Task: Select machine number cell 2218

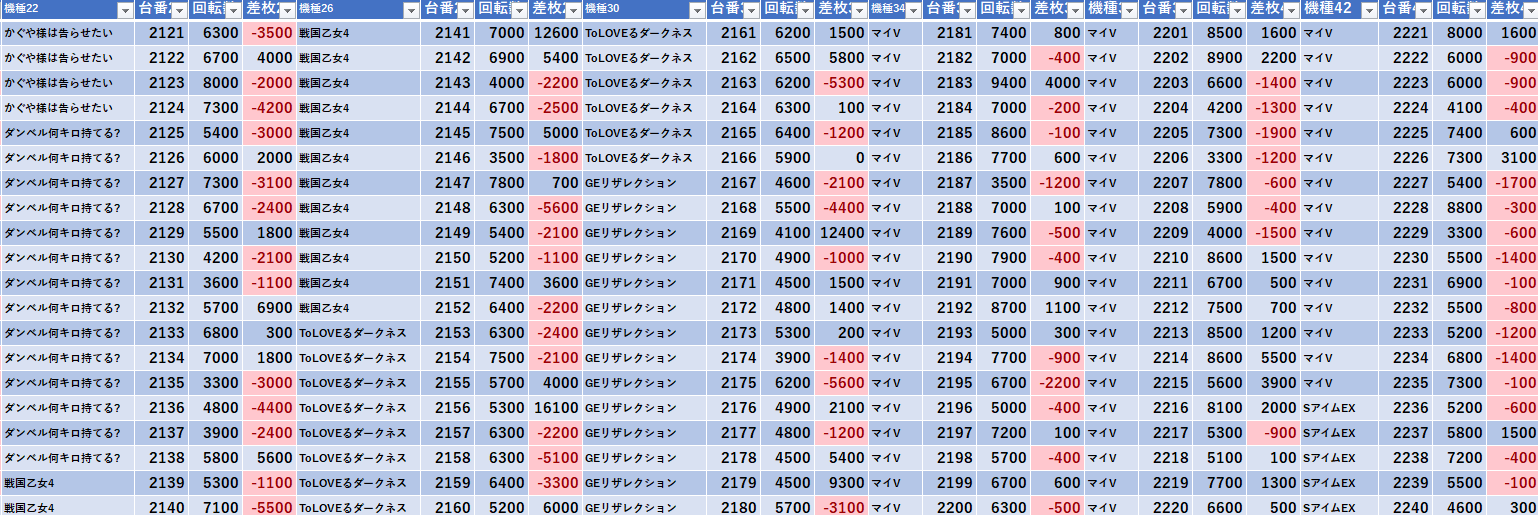Action: coord(1165,458)
